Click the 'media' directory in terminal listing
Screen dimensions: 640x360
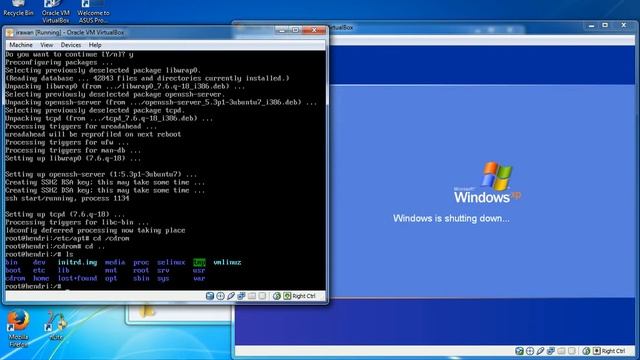115,262
